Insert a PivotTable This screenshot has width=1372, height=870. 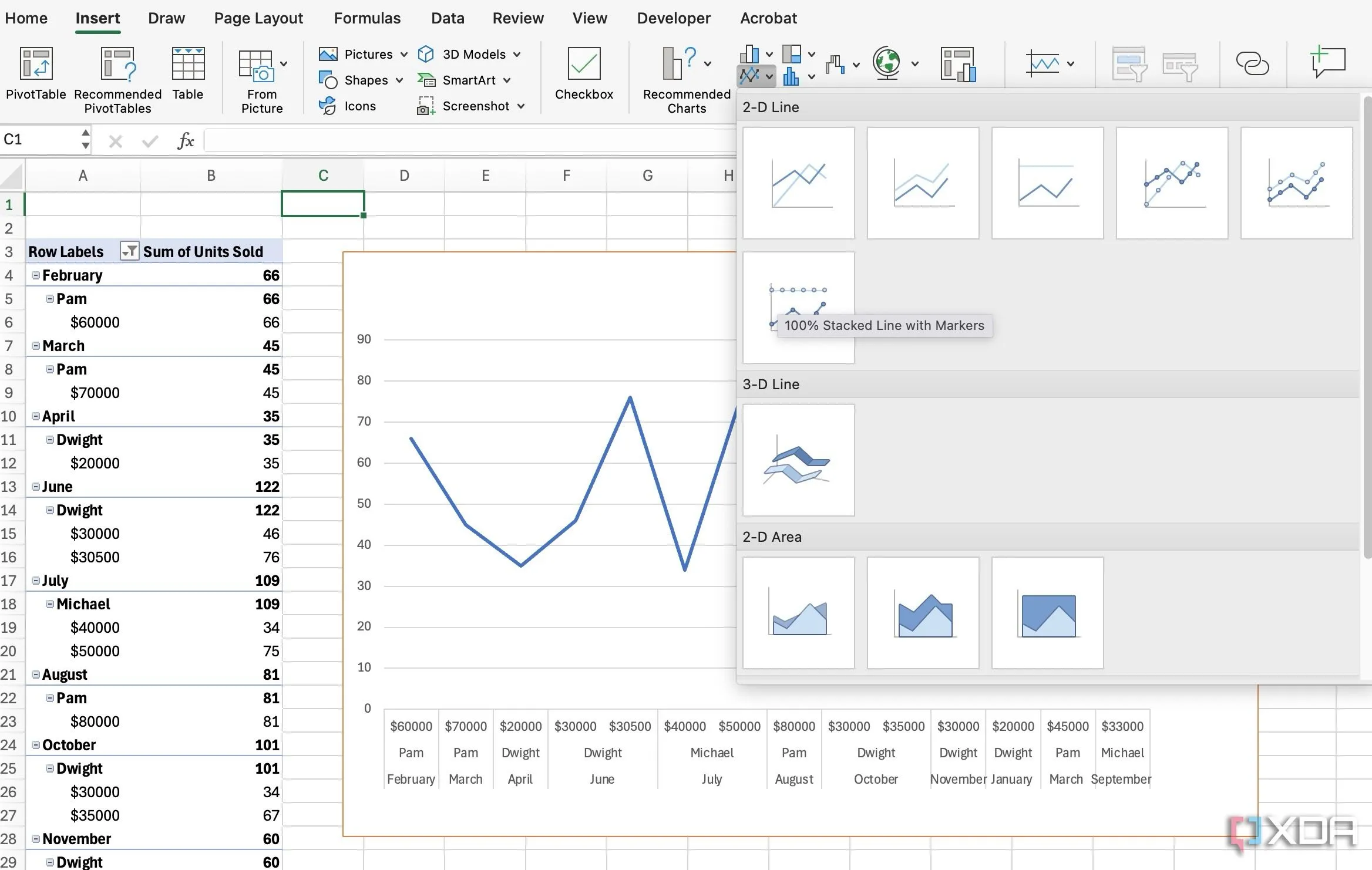(36, 73)
